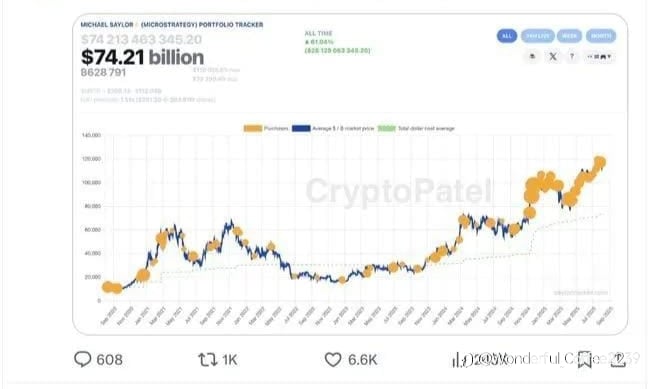Toggle the orange Purchases legend item
This screenshot has height=389, width=648.
(x=267, y=129)
